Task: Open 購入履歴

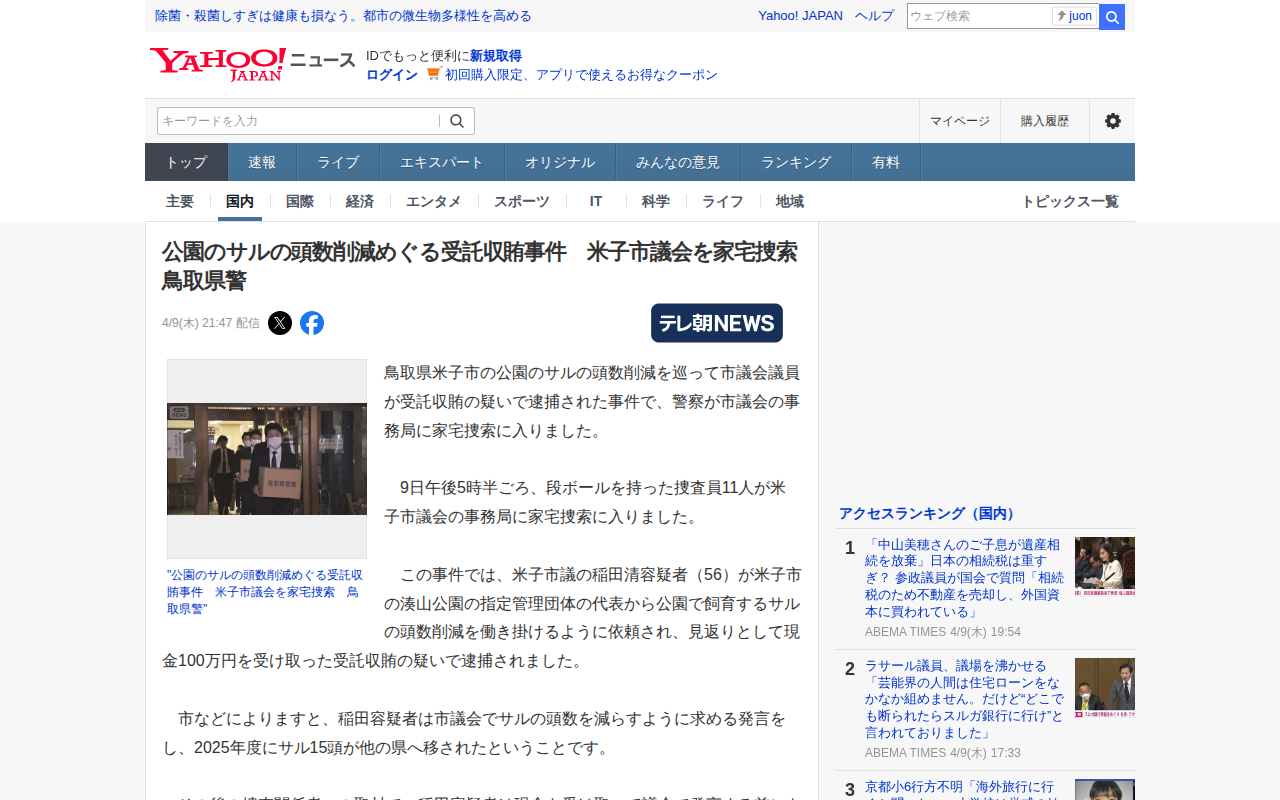Action: coord(1045,121)
